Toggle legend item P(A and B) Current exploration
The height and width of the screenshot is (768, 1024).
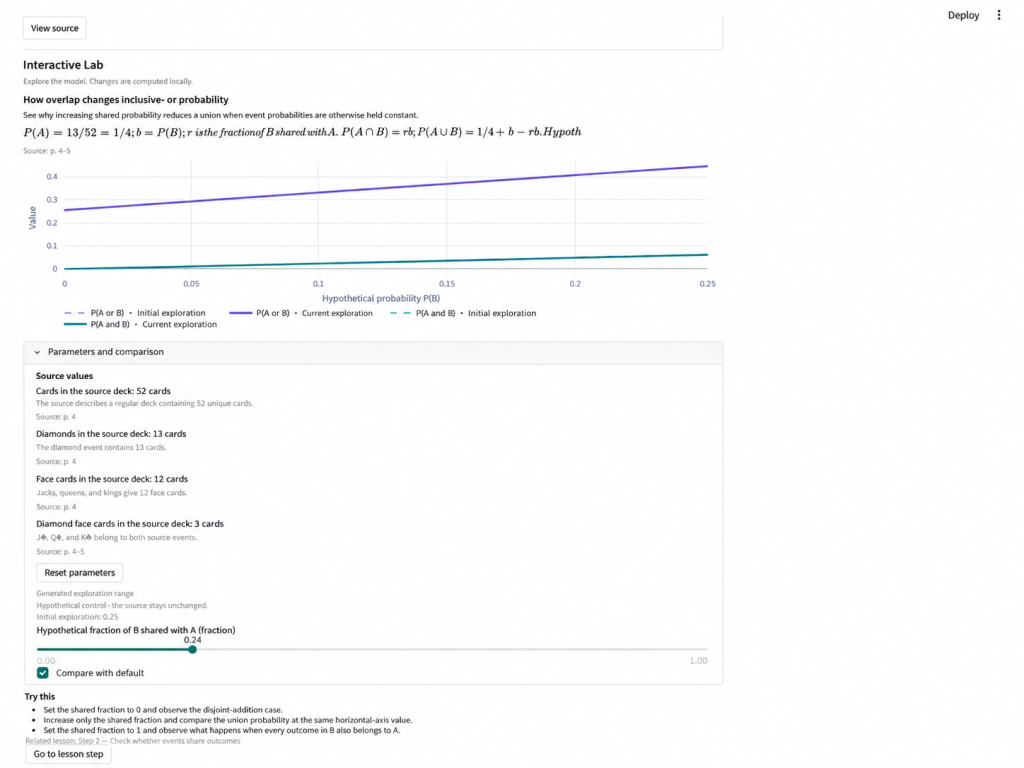tap(140, 325)
